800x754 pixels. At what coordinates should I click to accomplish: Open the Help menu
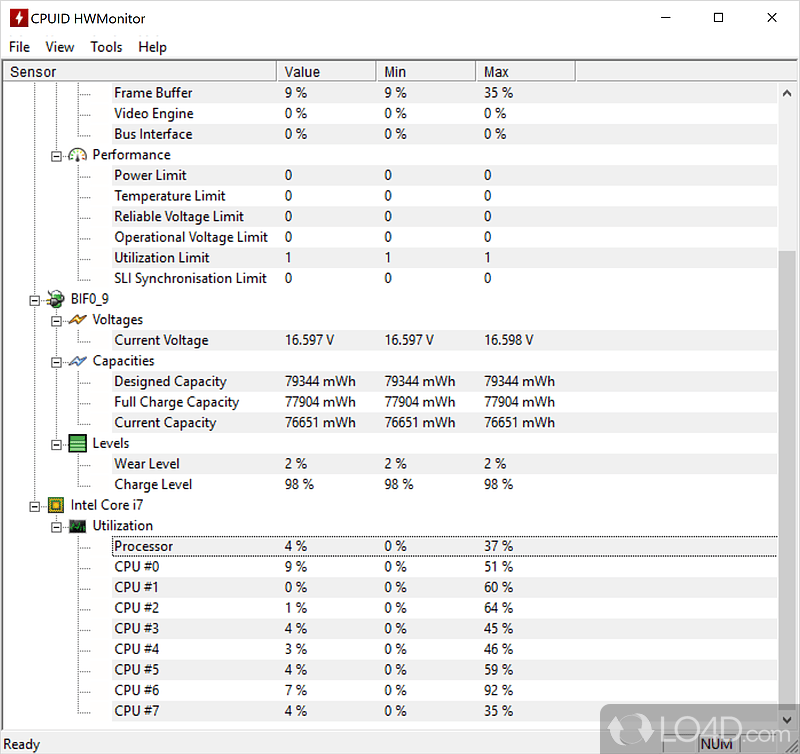(152, 47)
